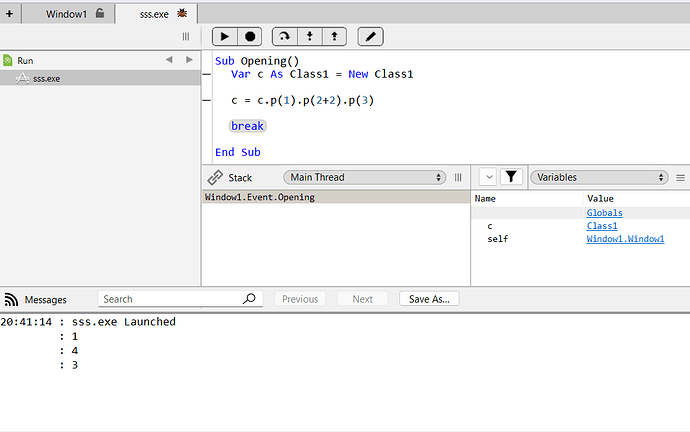
Task: Stop the debugger with the Stop button
Action: tap(250, 37)
